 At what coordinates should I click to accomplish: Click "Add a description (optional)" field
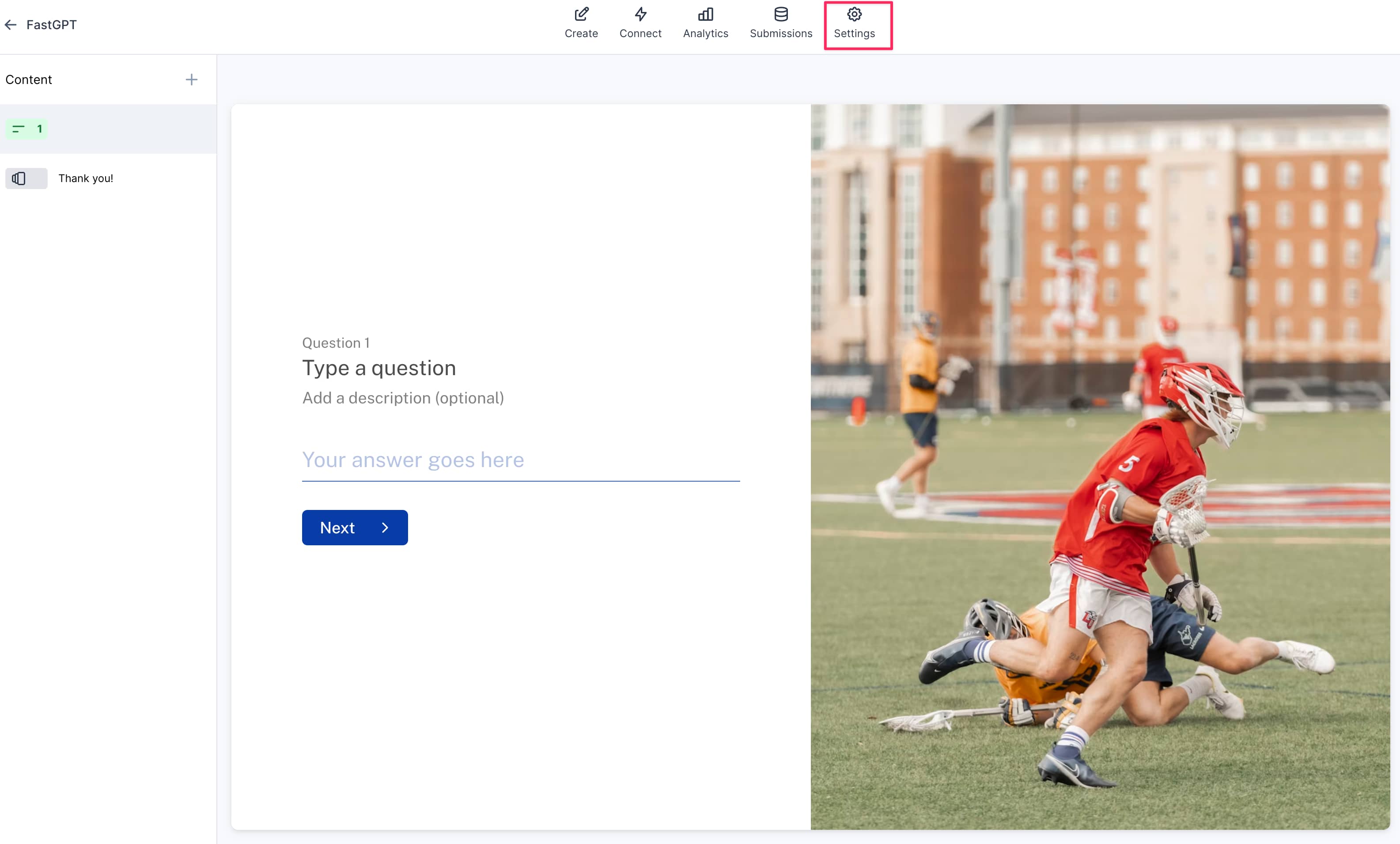[403, 398]
